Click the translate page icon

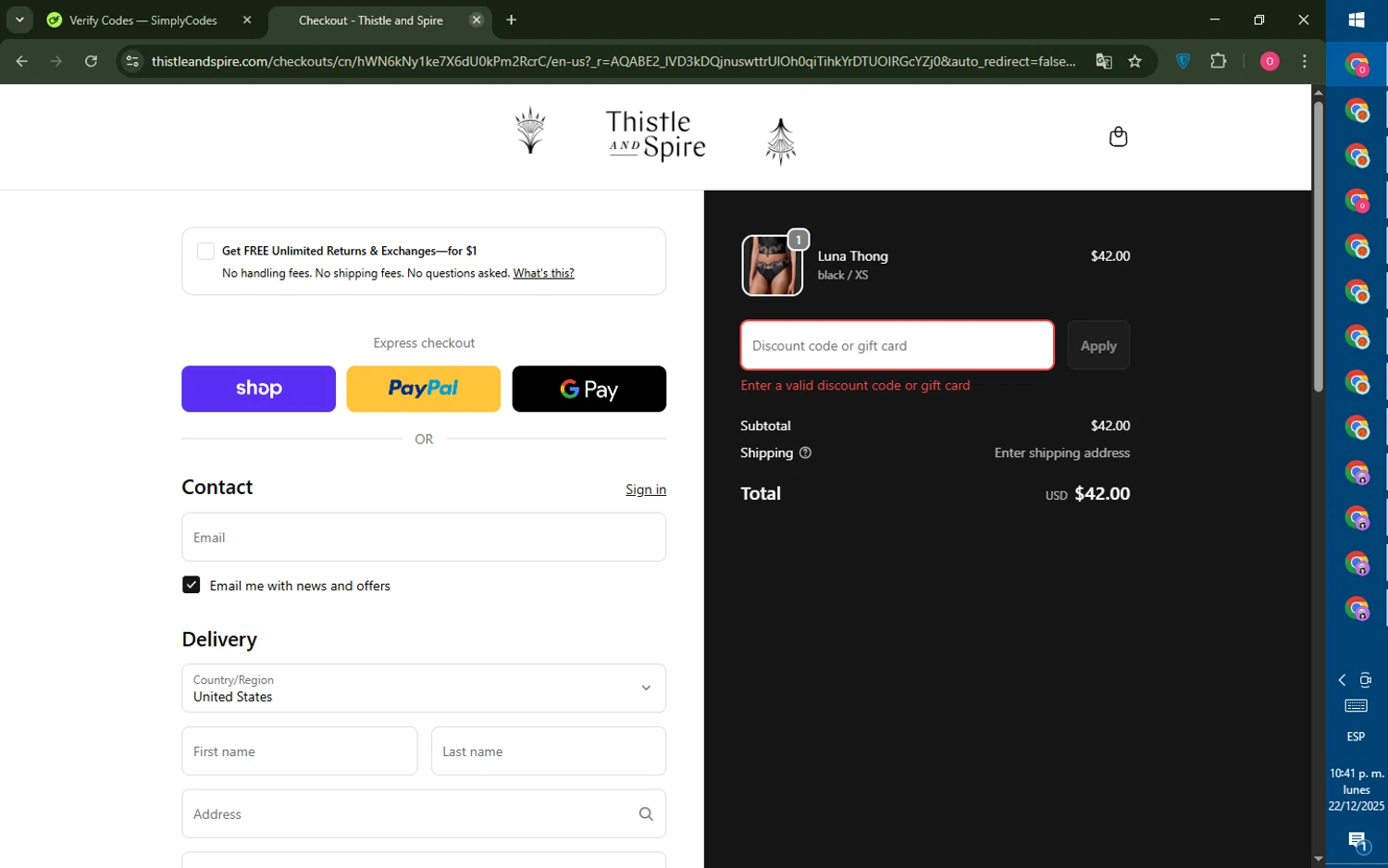point(1104,61)
